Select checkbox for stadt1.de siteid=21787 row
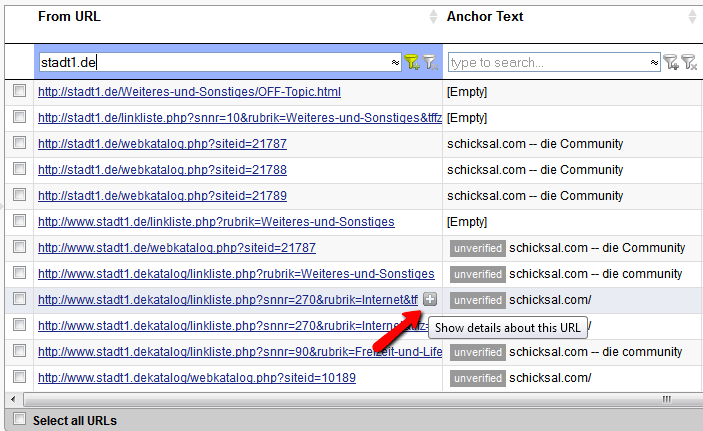The width and height of the screenshot is (703, 431). tap(19, 143)
